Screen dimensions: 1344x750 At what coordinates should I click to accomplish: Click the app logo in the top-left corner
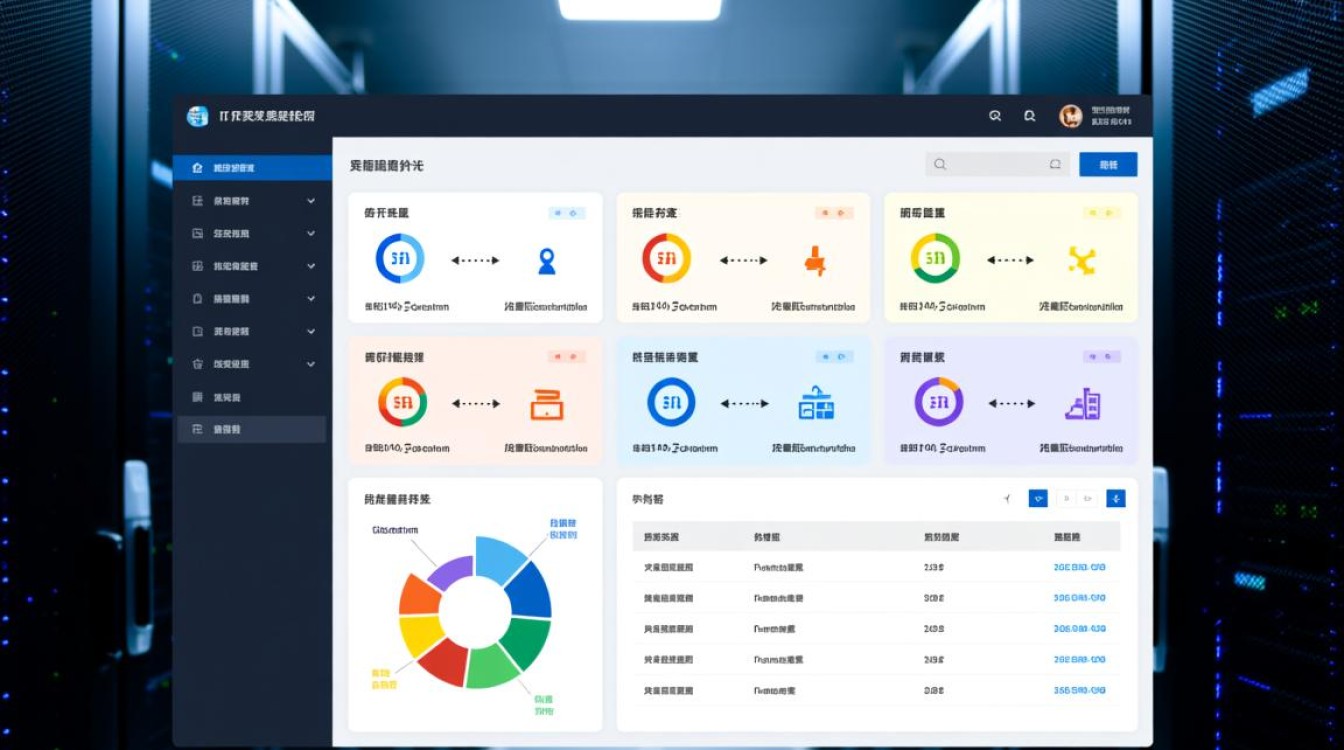(197, 116)
